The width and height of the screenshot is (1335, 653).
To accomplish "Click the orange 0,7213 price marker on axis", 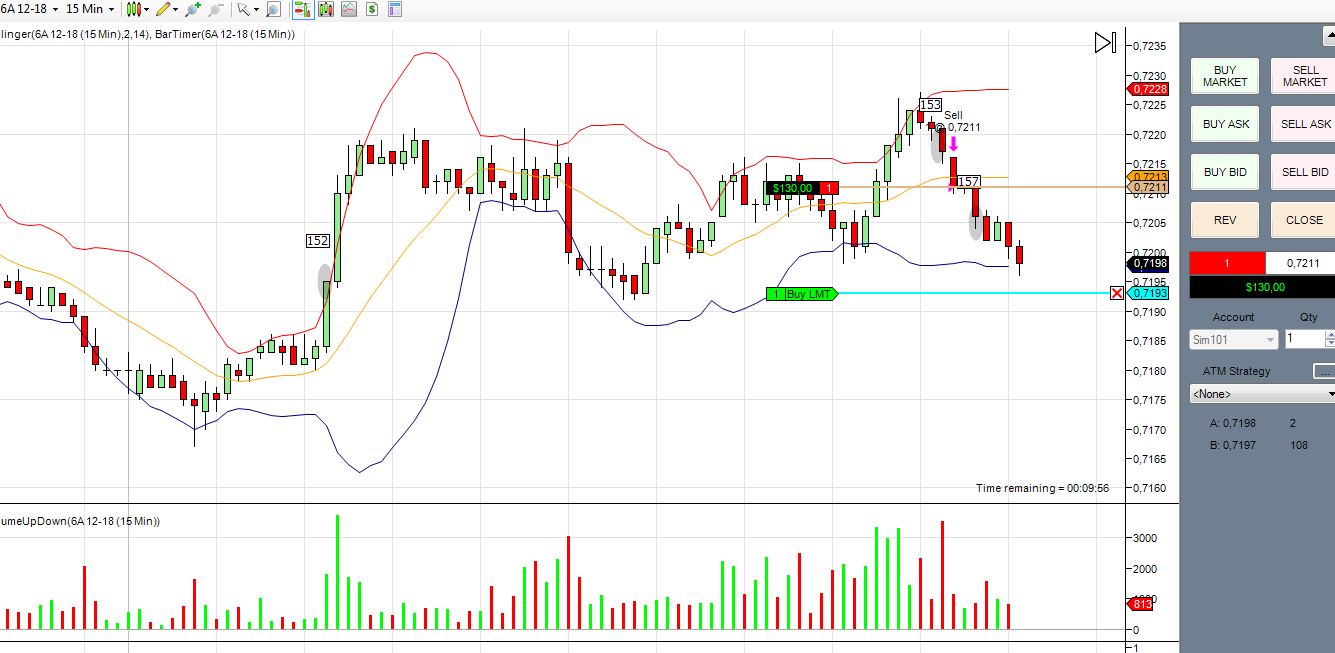I will pyautogui.click(x=1148, y=177).
